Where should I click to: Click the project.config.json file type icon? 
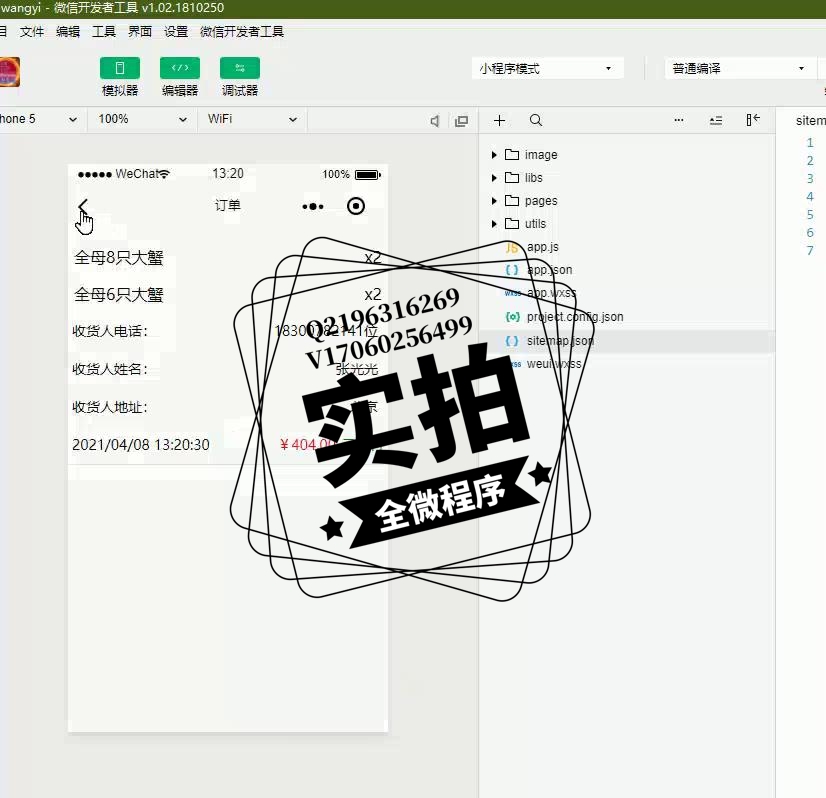click(512, 317)
